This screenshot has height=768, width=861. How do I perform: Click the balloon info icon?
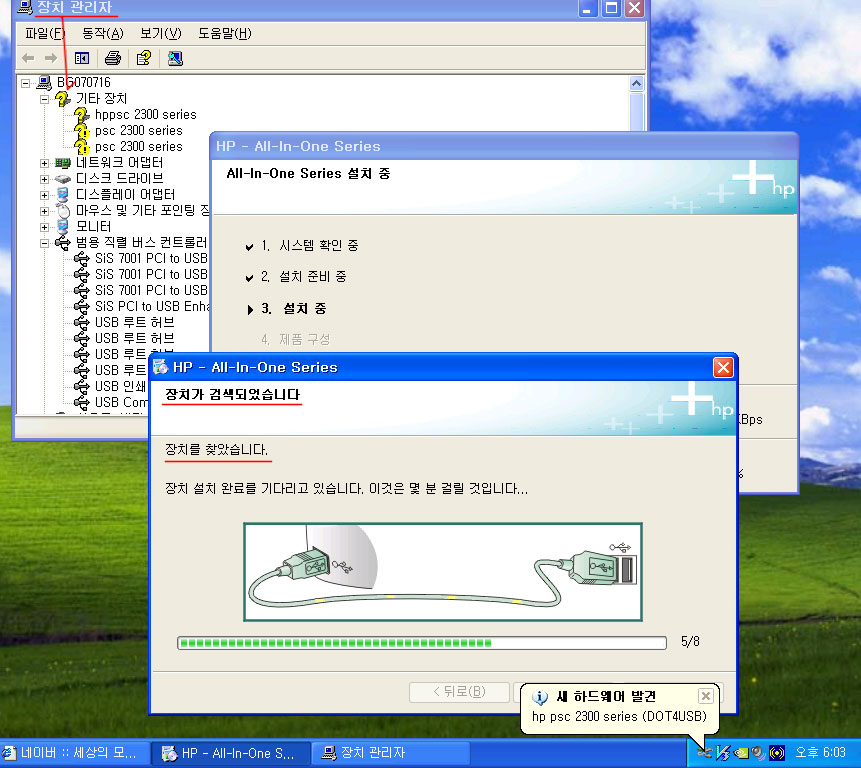click(540, 697)
